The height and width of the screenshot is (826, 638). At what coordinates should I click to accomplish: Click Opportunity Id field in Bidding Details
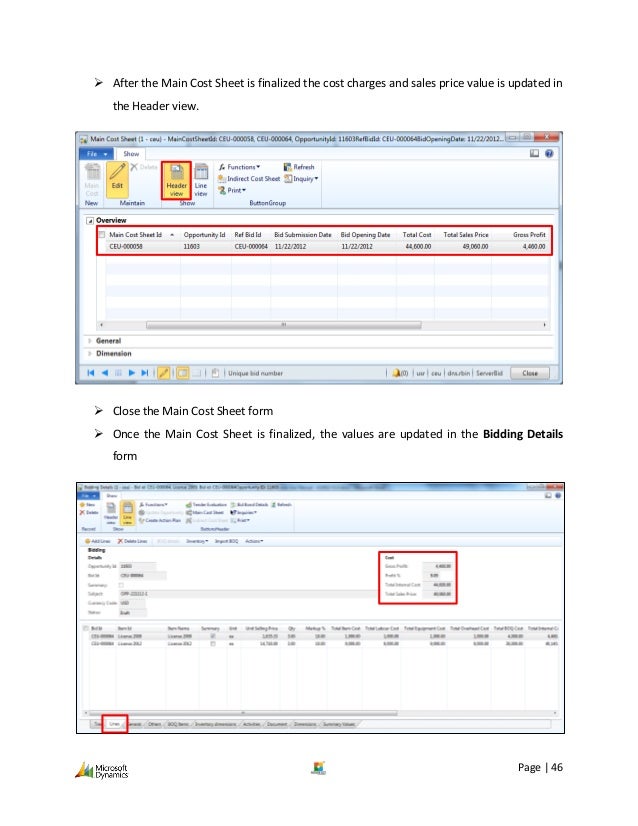(138, 566)
